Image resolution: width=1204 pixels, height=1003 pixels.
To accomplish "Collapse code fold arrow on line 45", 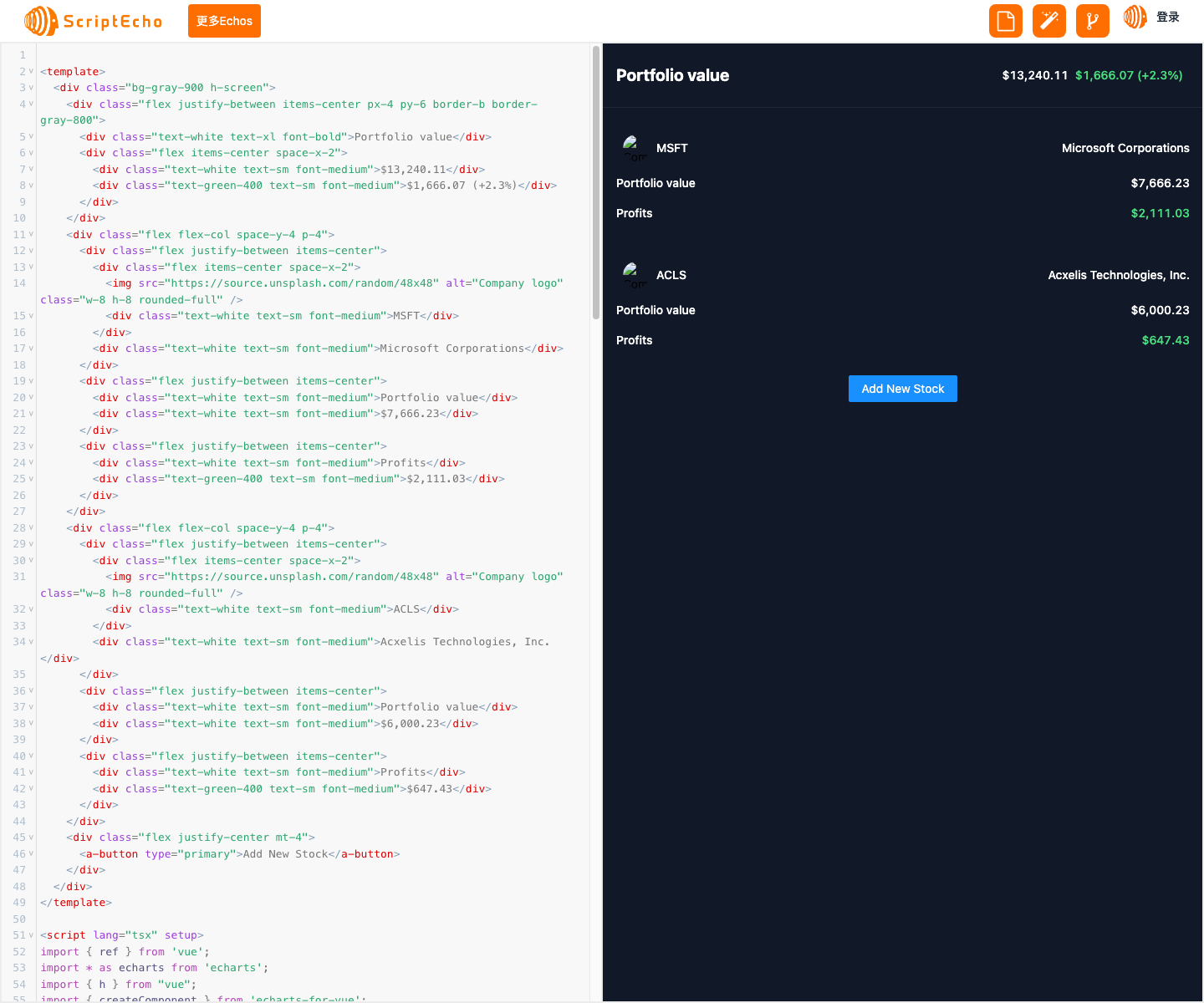I will pyautogui.click(x=32, y=838).
